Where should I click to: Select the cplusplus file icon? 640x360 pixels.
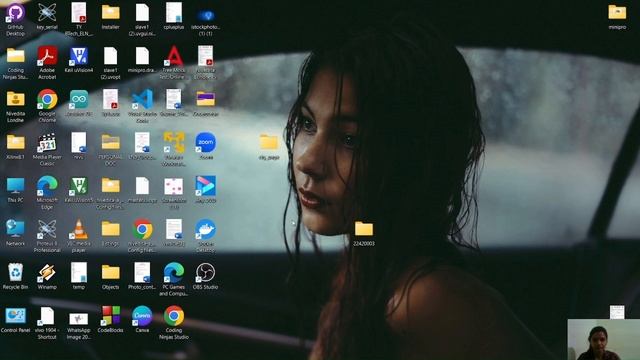click(174, 12)
